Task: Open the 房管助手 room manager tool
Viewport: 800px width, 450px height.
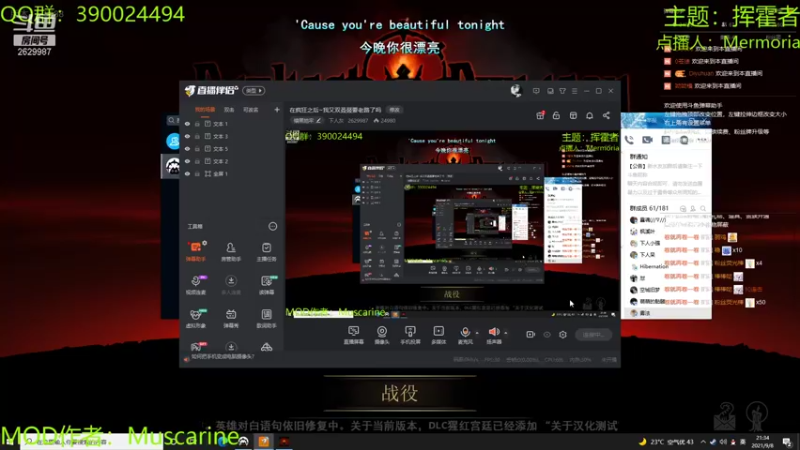Action: 231,252
